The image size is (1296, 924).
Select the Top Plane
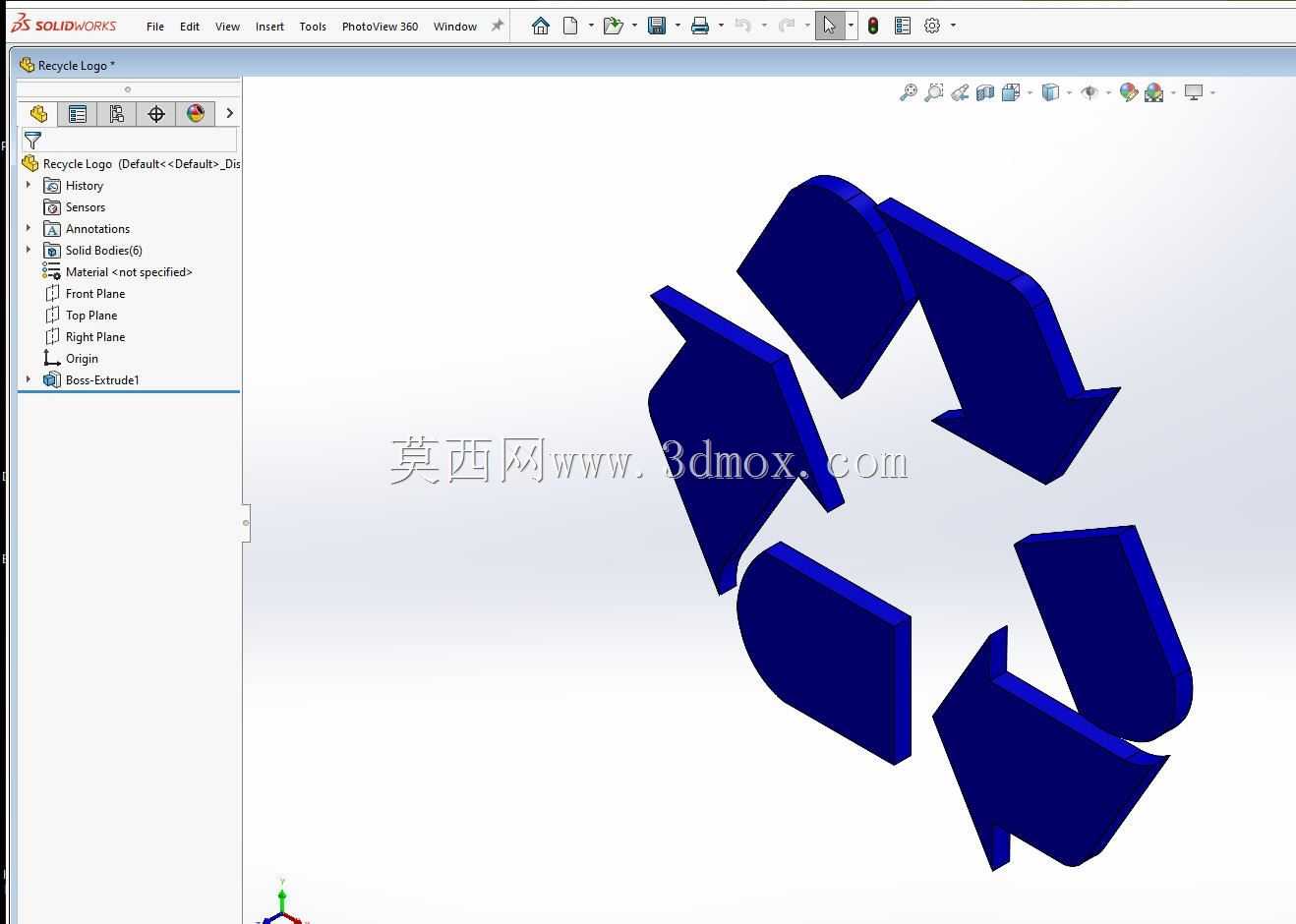tap(81, 315)
